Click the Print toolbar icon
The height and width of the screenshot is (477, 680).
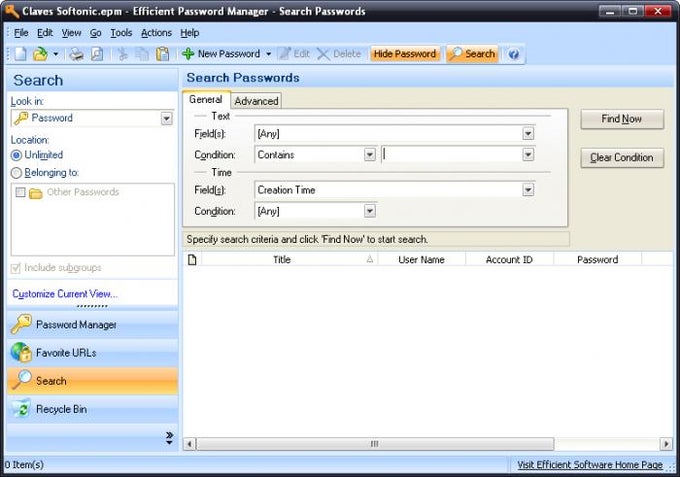pos(76,54)
